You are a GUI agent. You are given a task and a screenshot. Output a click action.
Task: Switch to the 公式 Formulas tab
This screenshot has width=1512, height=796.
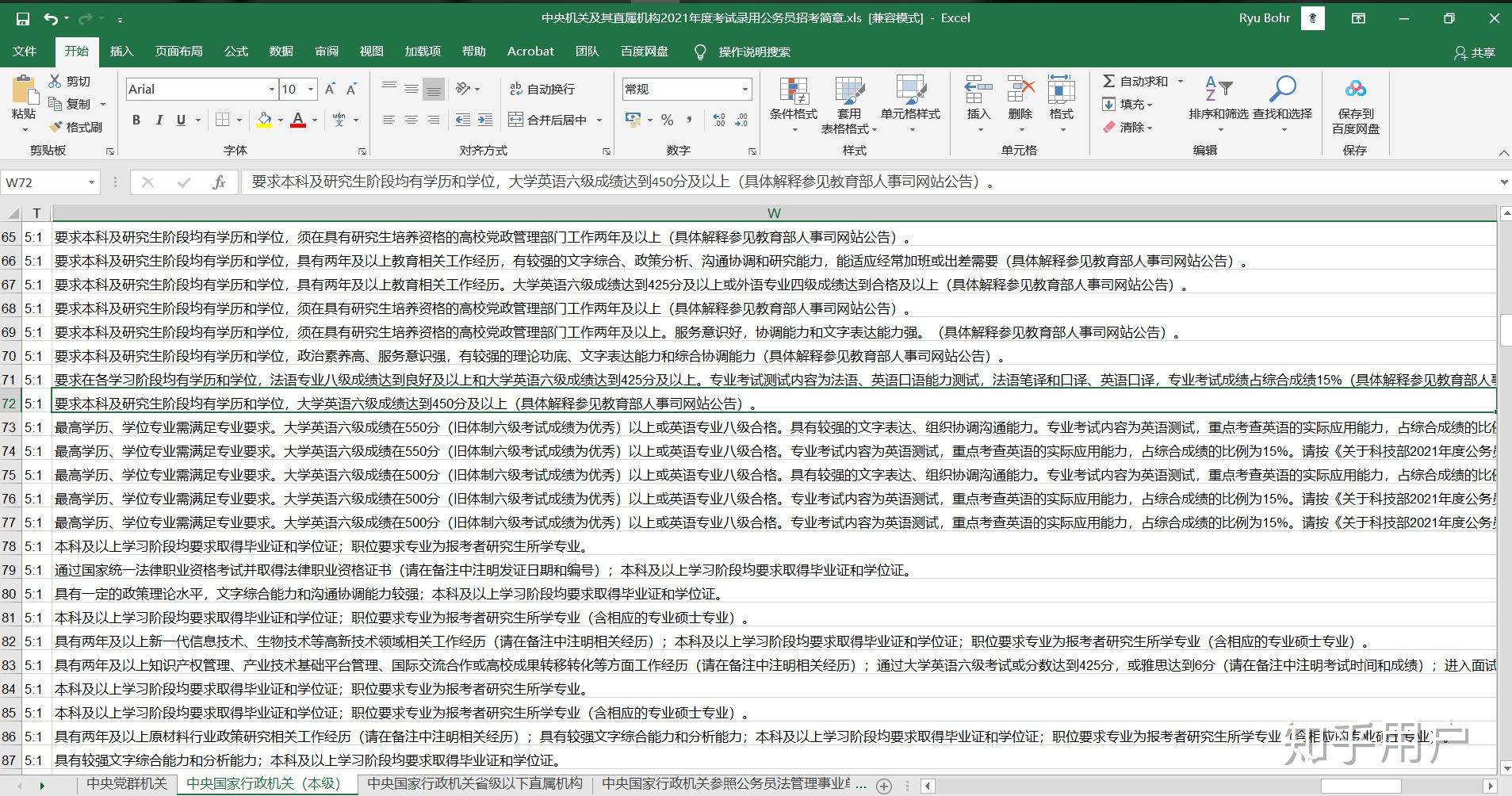[x=235, y=52]
